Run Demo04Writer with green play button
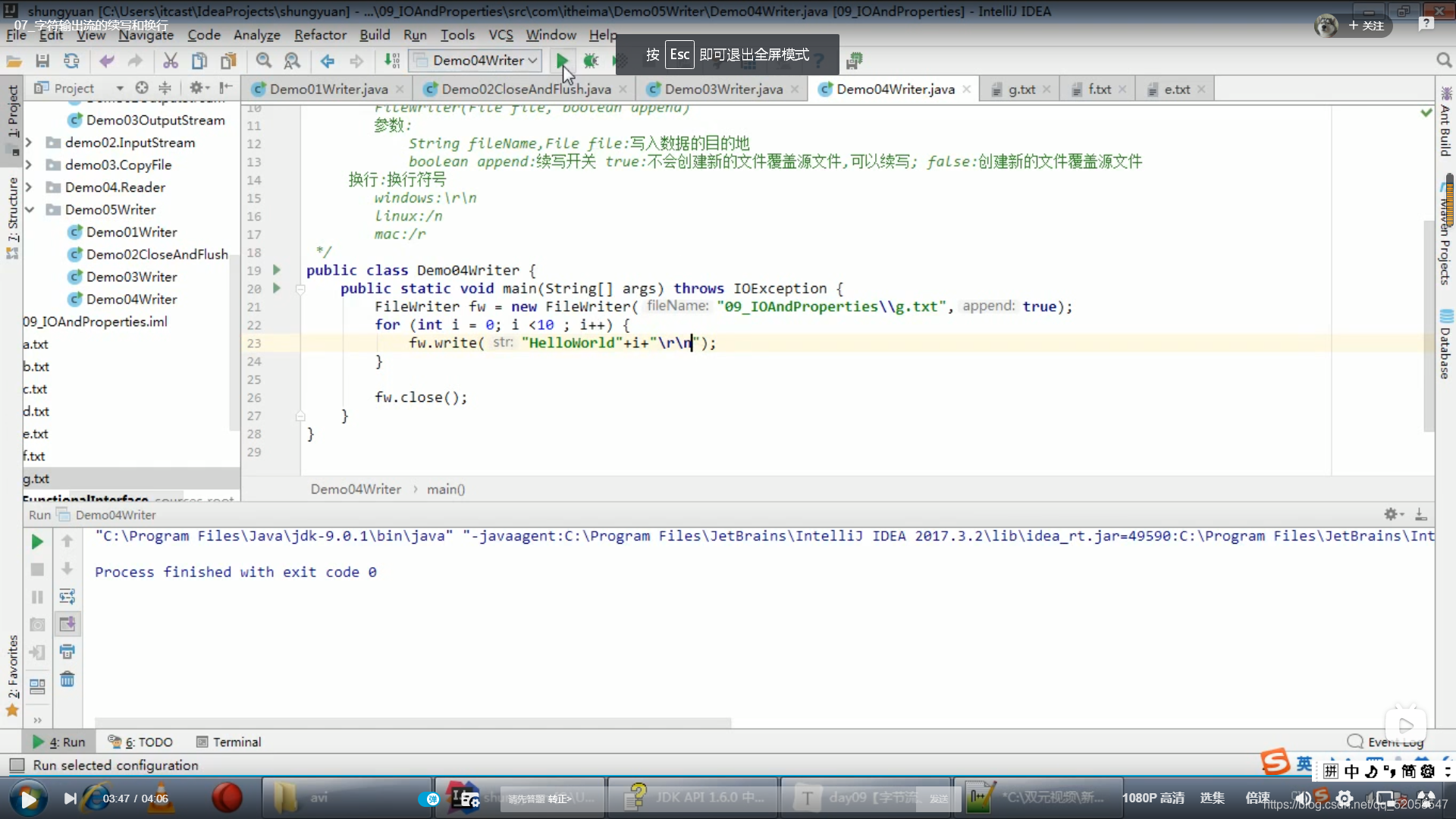This screenshot has height=819, width=1456. [562, 61]
